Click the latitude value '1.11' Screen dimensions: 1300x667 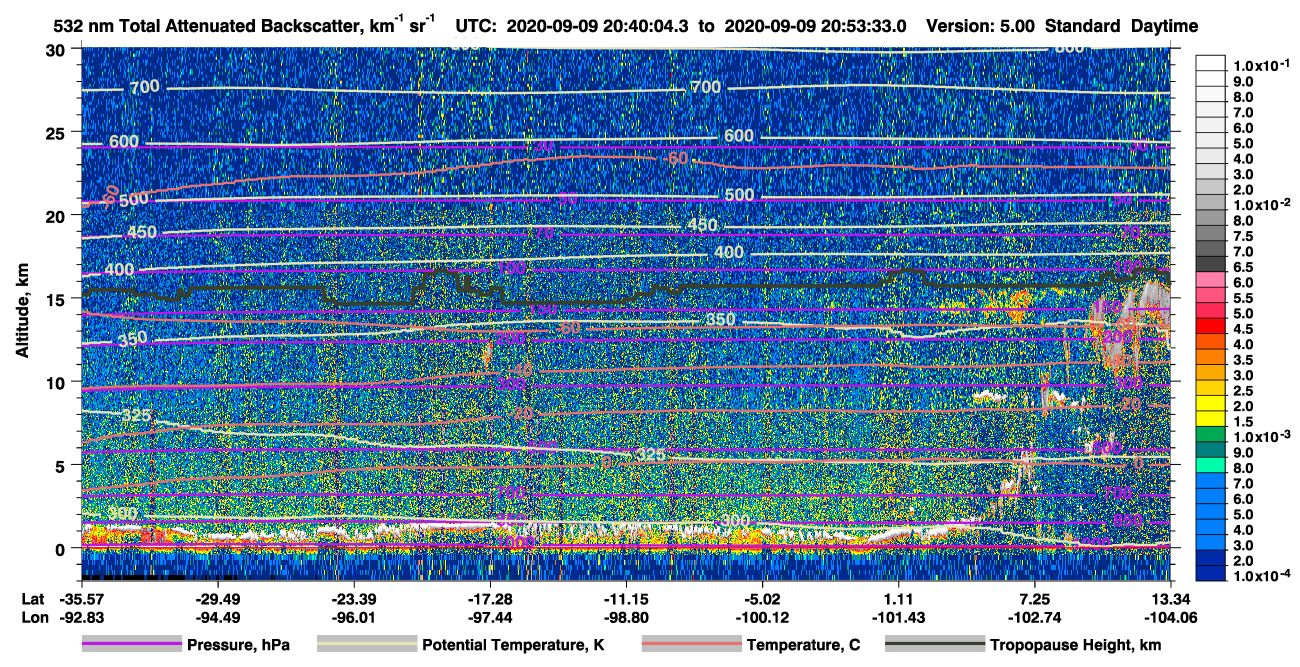pos(899,600)
